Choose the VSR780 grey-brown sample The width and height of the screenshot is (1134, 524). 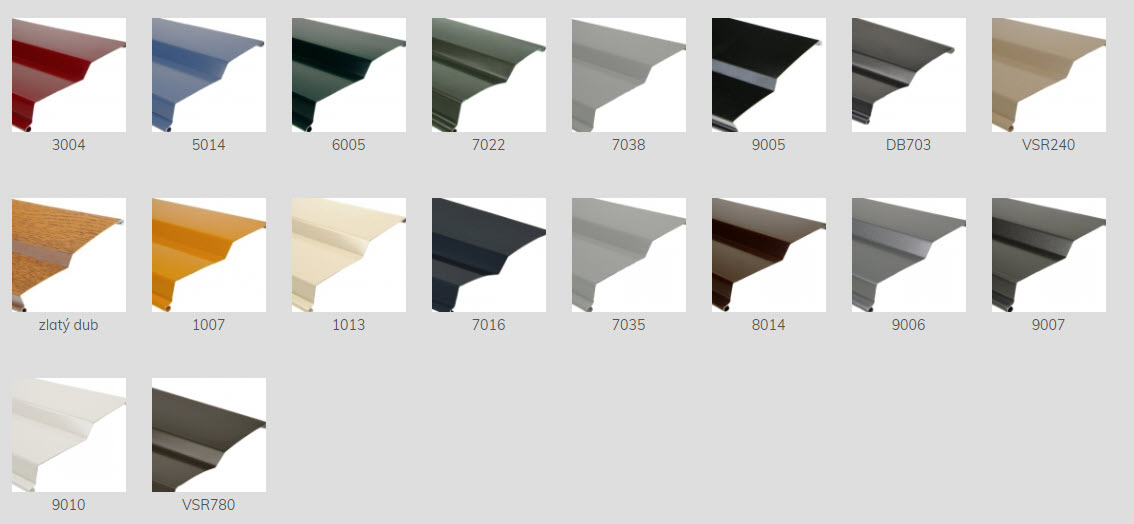tap(209, 435)
